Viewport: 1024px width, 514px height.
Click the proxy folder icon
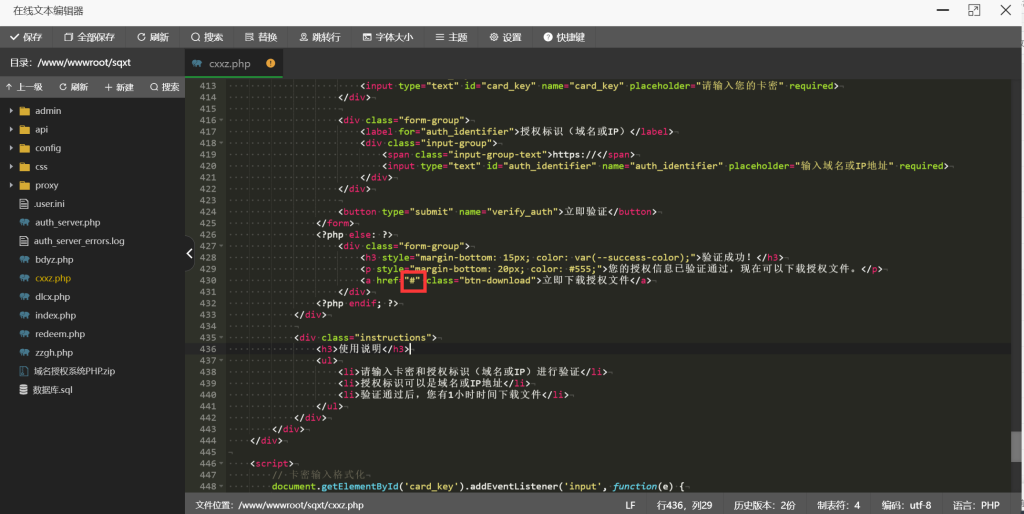coord(25,185)
